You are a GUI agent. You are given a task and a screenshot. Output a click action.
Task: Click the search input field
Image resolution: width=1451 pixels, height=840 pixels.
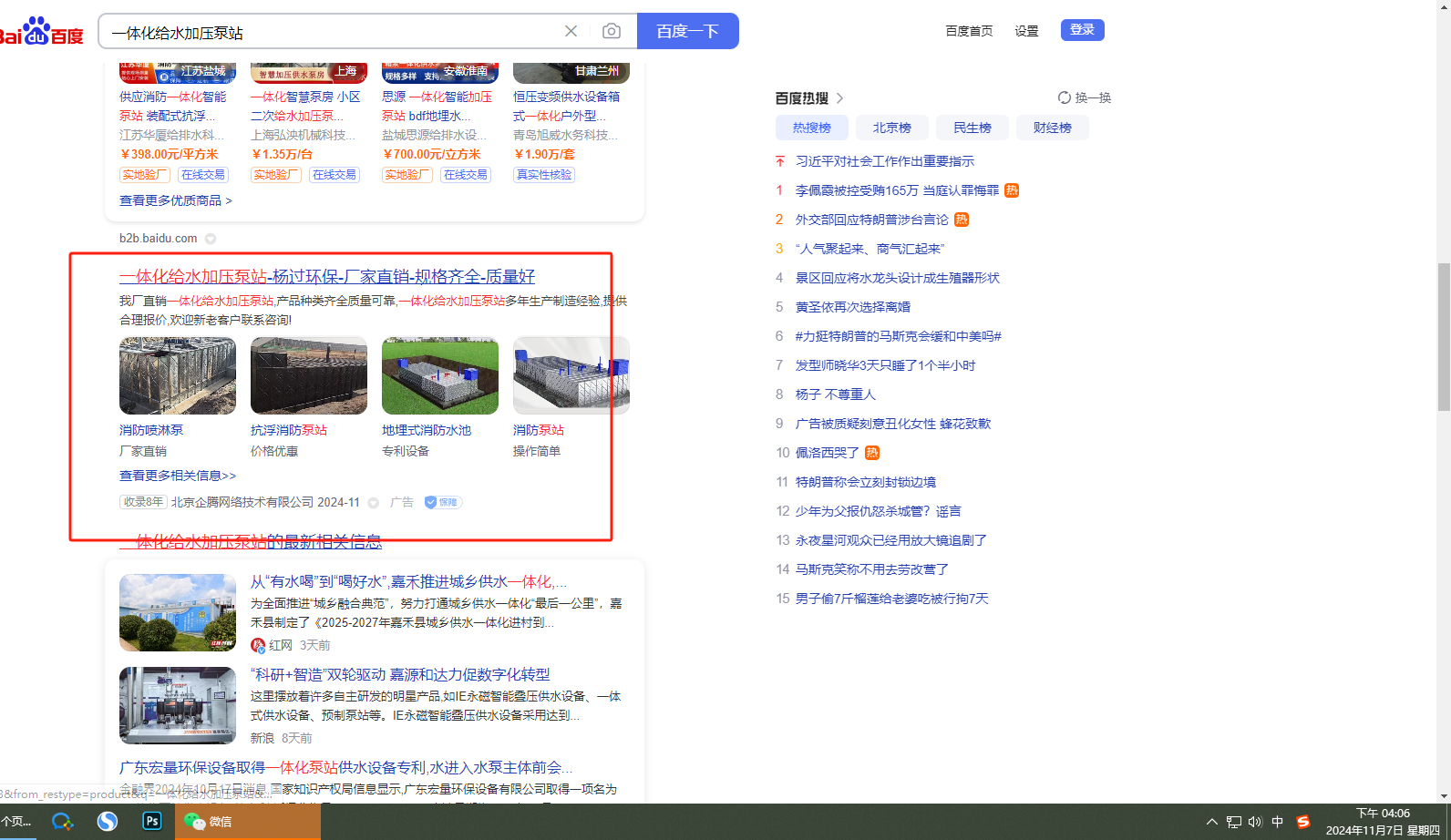pyautogui.click(x=333, y=32)
